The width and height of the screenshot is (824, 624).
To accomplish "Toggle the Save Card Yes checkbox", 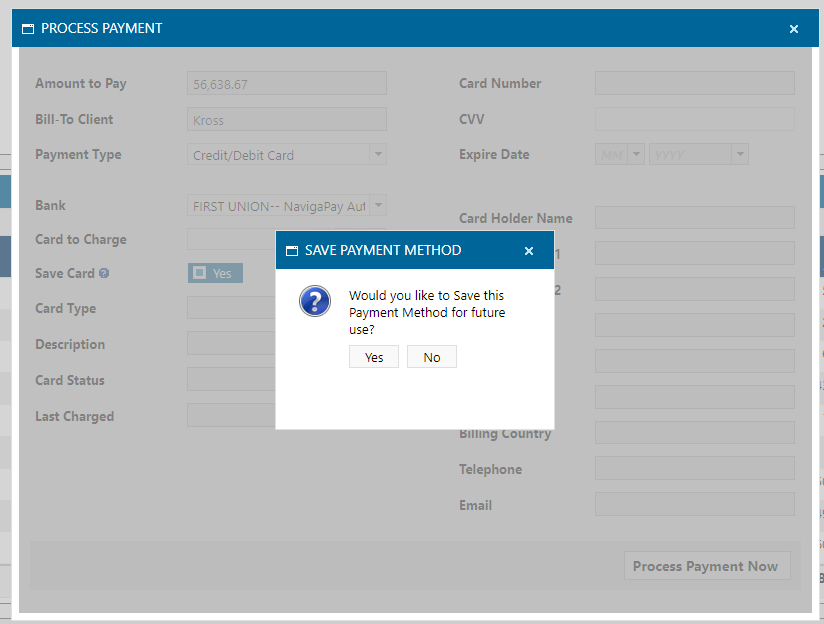I will point(200,273).
